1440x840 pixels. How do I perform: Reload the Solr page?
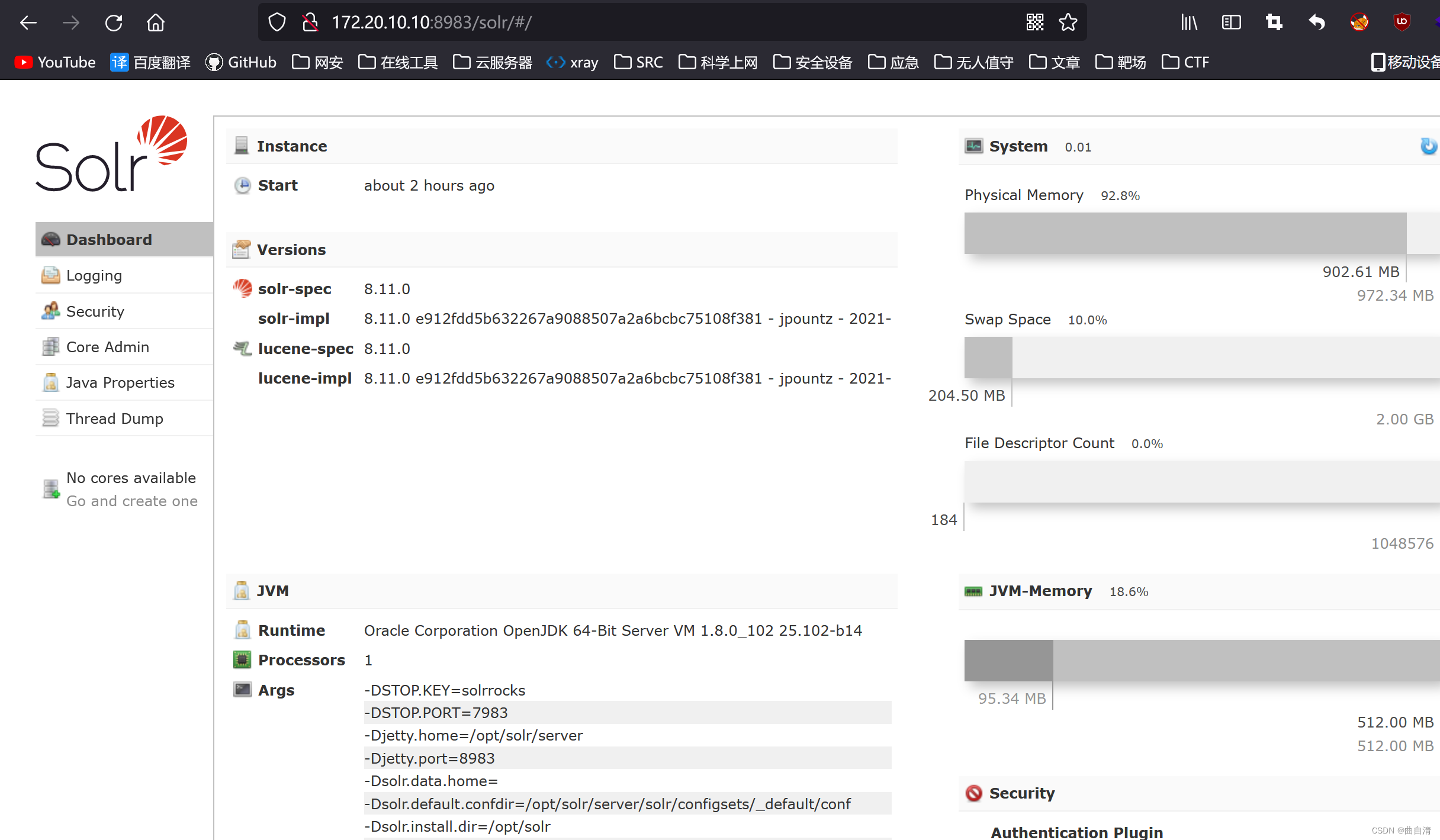114,22
